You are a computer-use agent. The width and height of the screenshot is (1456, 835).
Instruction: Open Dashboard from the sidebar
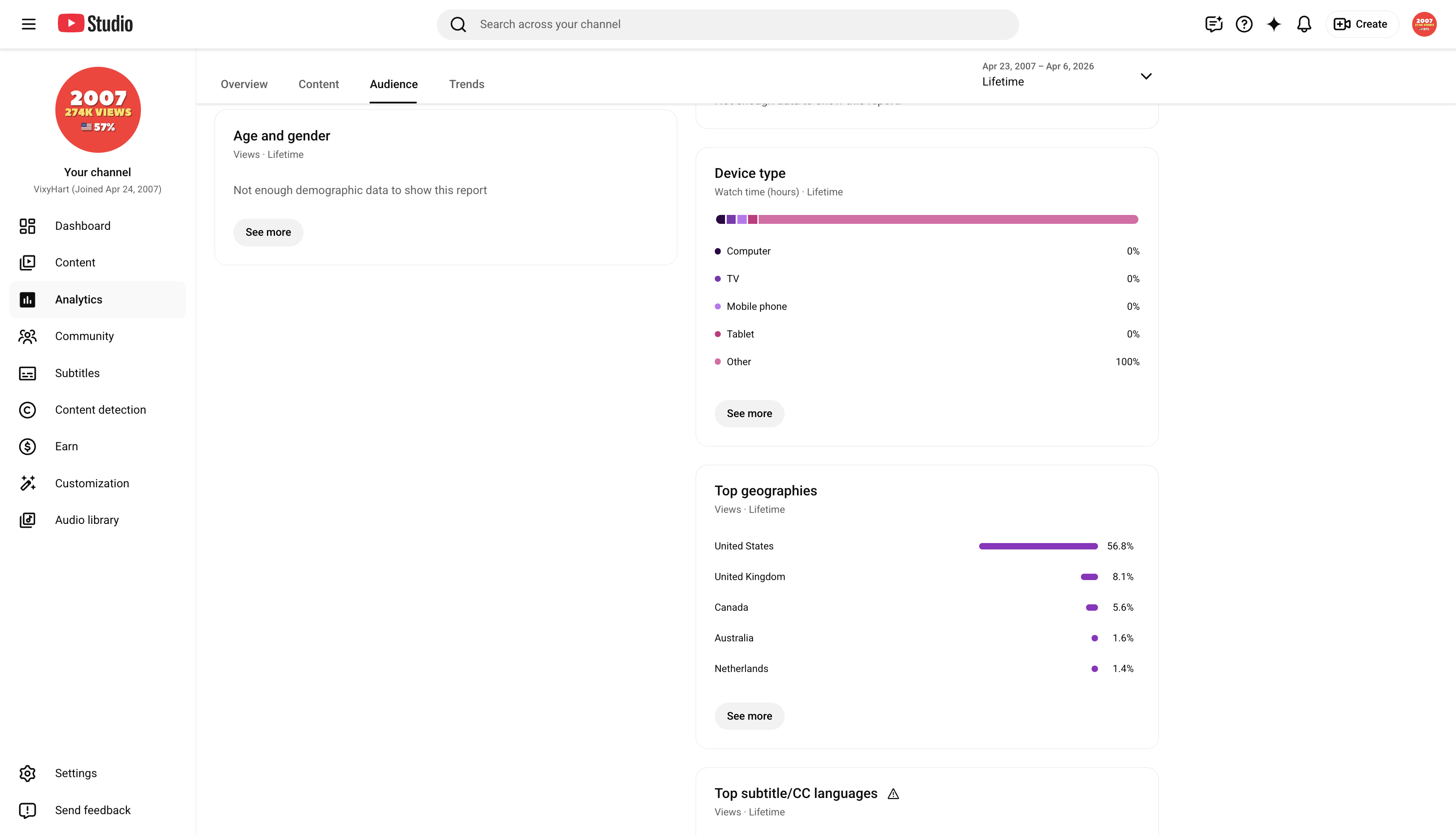click(97, 226)
